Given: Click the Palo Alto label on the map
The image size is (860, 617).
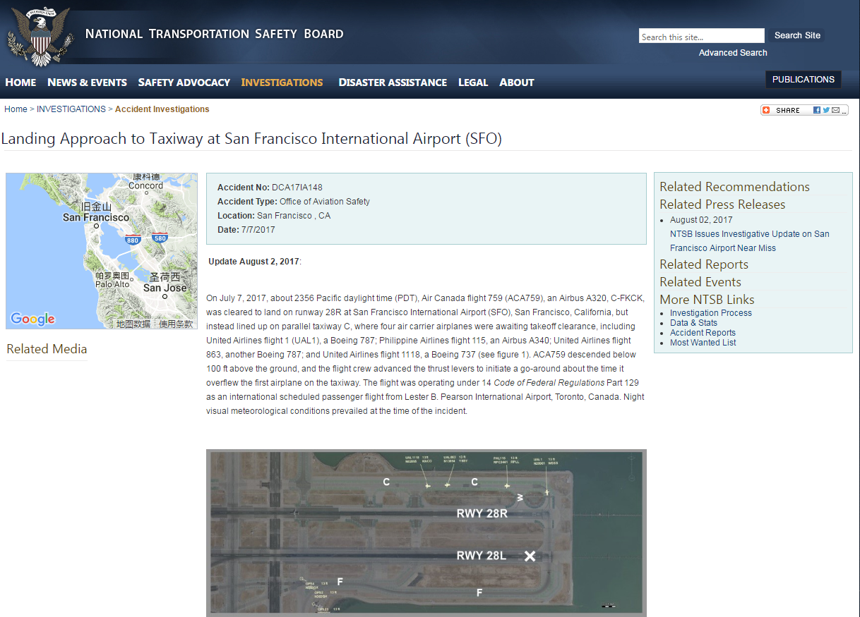Looking at the screenshot, I should [x=112, y=284].
